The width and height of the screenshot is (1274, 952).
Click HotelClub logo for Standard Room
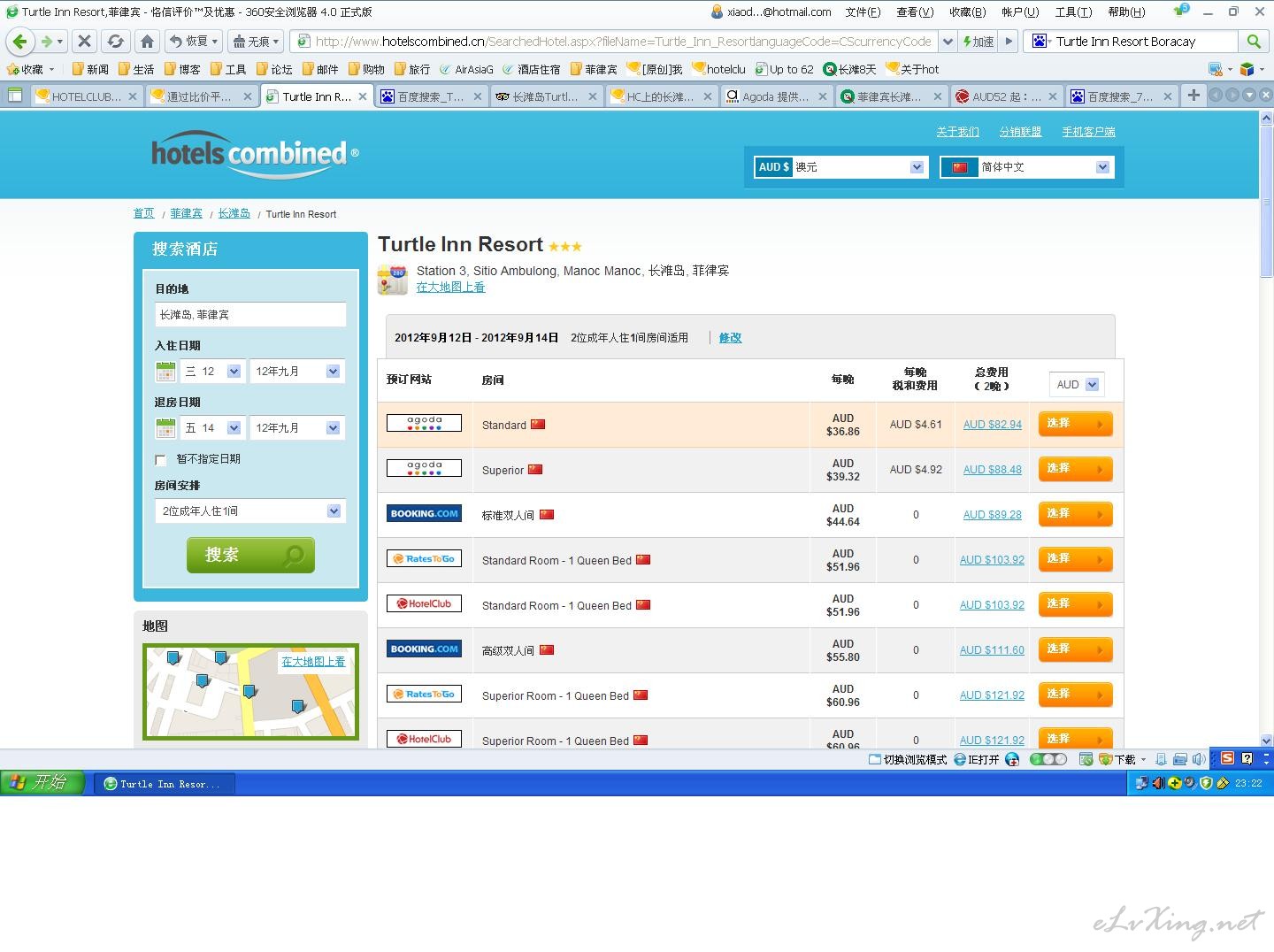click(x=424, y=603)
